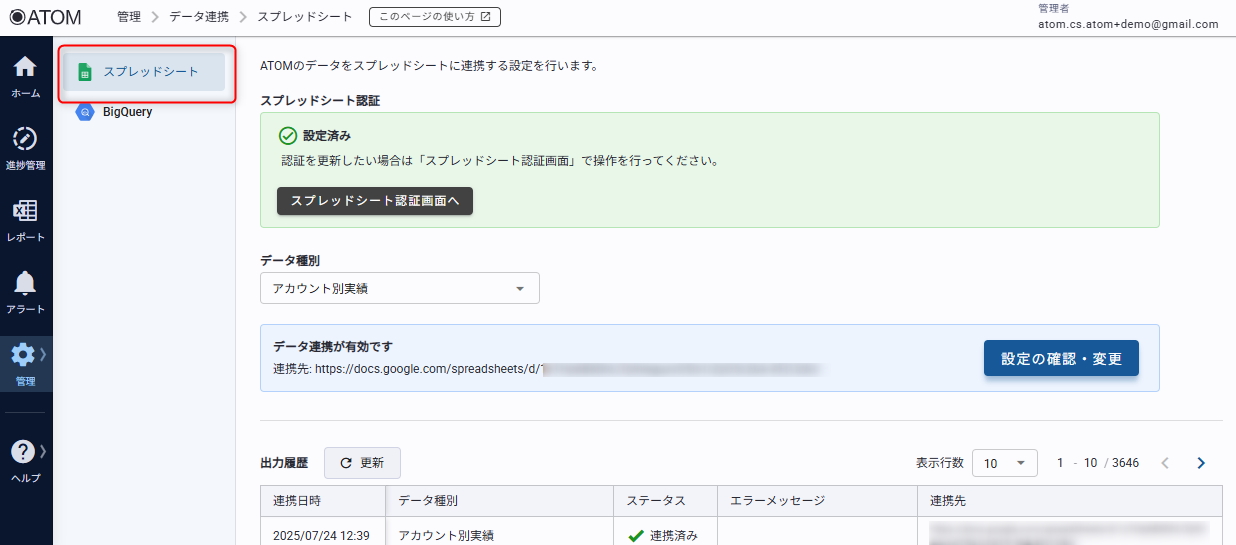Refresh output history with 更新 button
Screen dimensions: 1236x545
362,463
